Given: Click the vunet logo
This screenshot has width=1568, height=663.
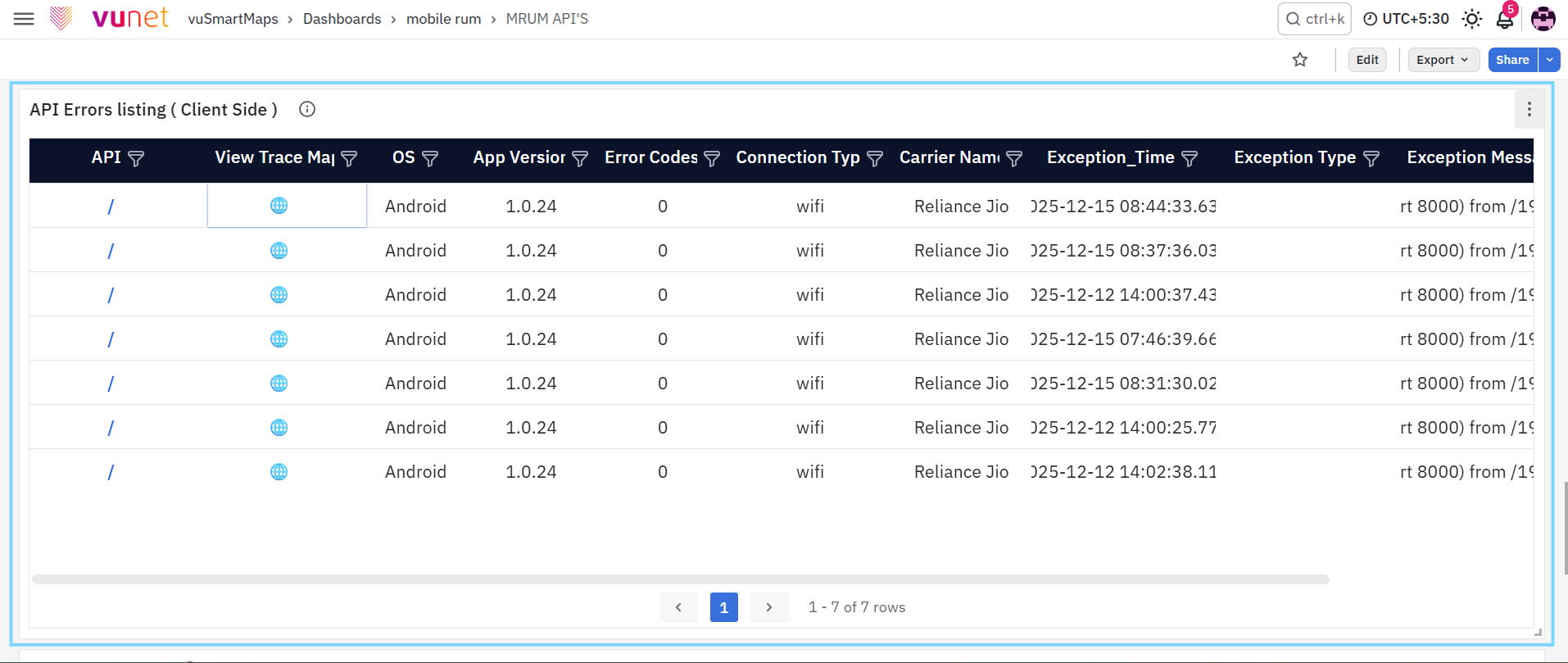Looking at the screenshot, I should 109,18.
